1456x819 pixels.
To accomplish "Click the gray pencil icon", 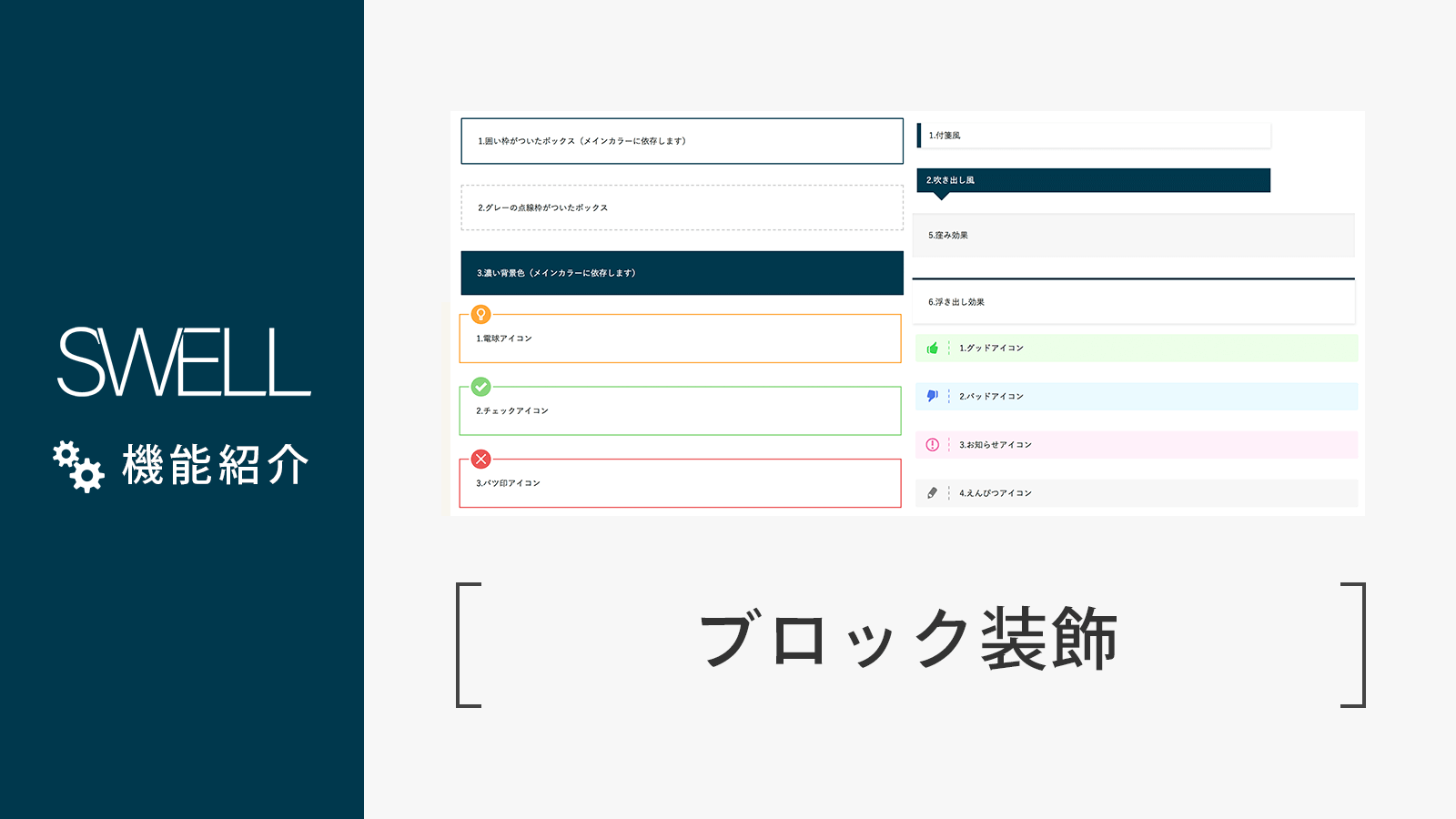I will coord(932,493).
